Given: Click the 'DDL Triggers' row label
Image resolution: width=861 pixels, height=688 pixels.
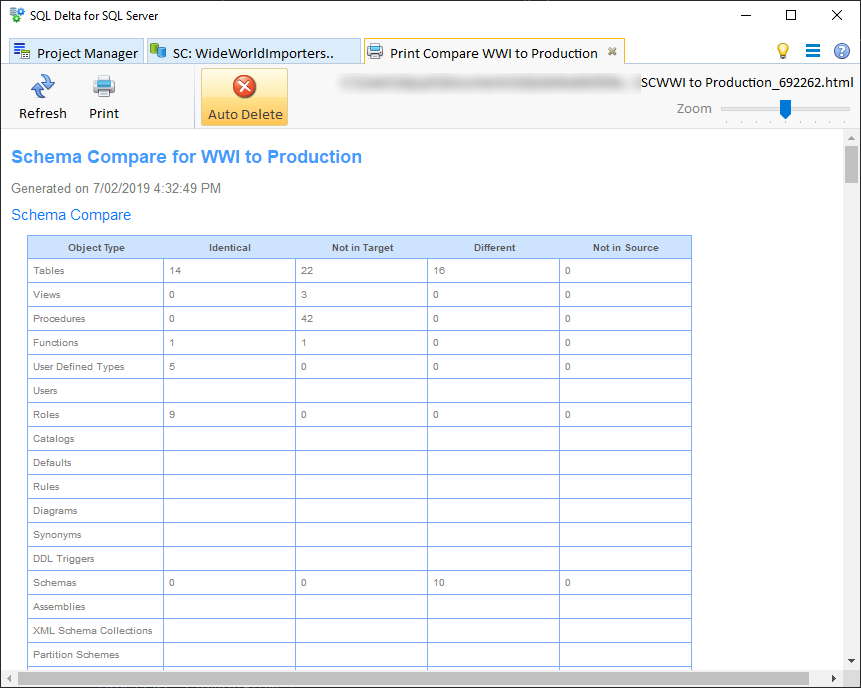Looking at the screenshot, I should coord(64,559).
